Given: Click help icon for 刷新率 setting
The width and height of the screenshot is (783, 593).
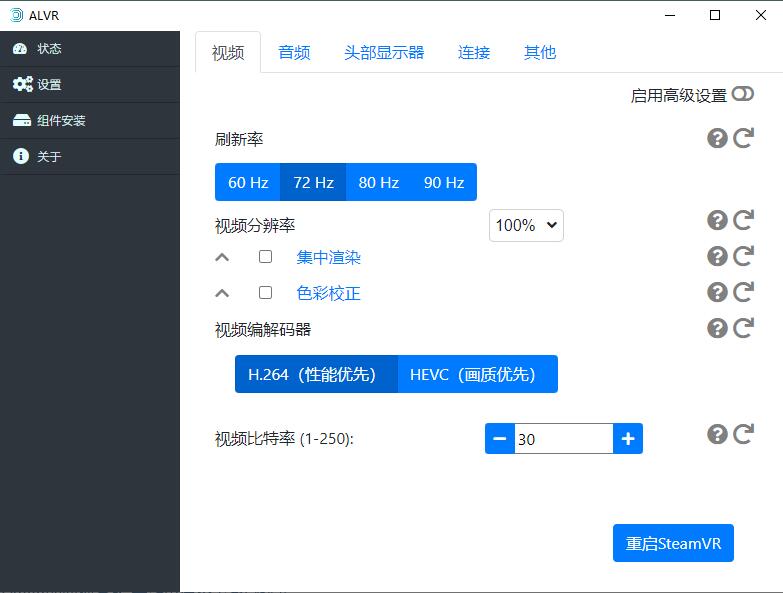Looking at the screenshot, I should coord(717,138).
